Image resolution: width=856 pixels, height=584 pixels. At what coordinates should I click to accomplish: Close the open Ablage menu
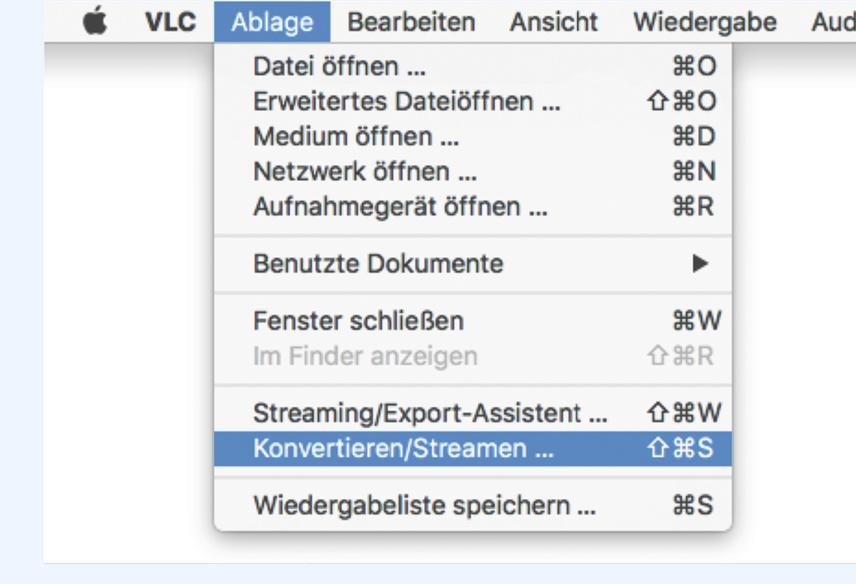pos(272,22)
